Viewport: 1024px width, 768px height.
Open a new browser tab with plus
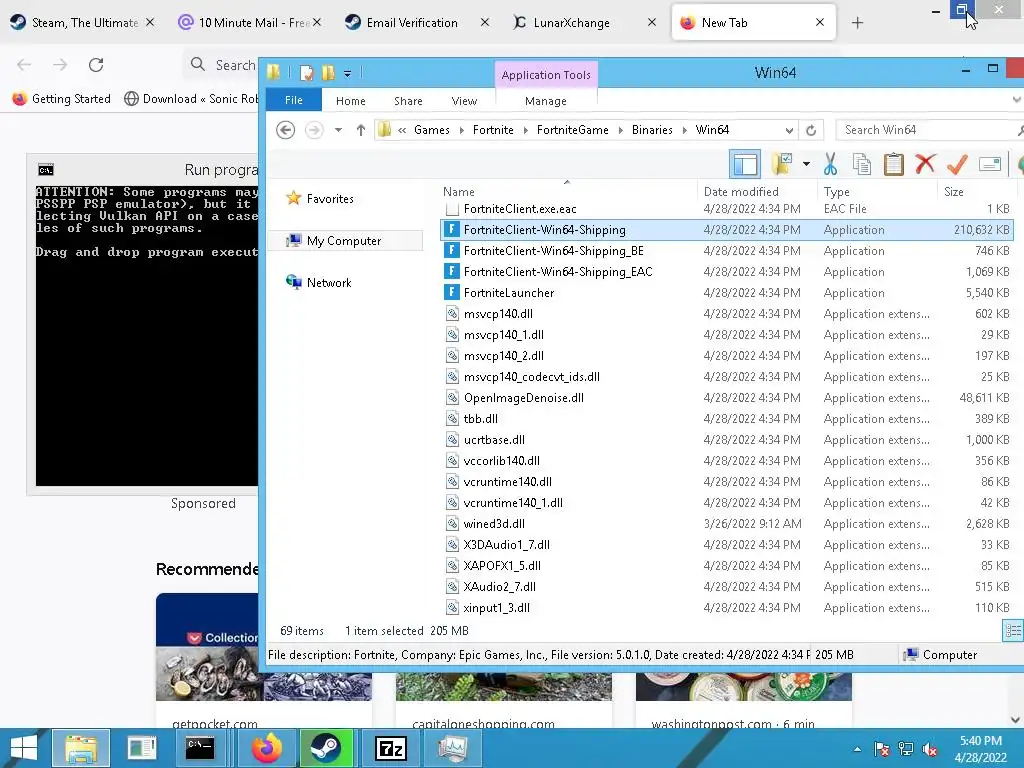(857, 23)
